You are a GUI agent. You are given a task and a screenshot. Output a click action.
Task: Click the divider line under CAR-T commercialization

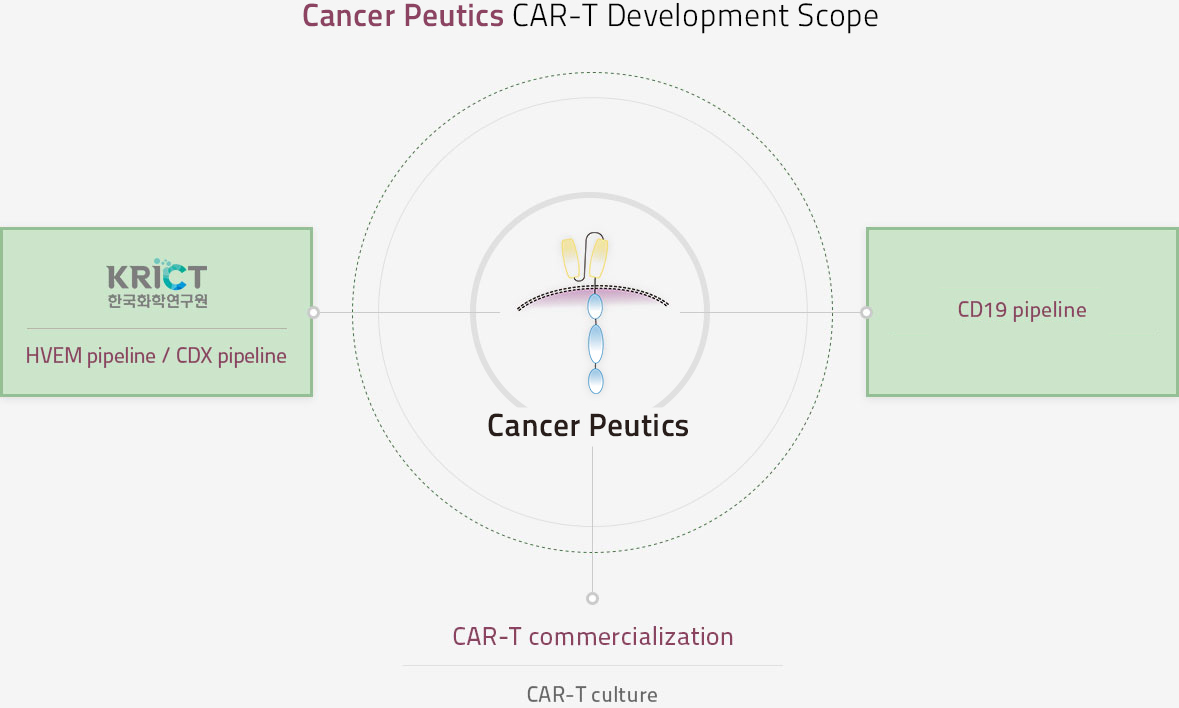[593, 665]
